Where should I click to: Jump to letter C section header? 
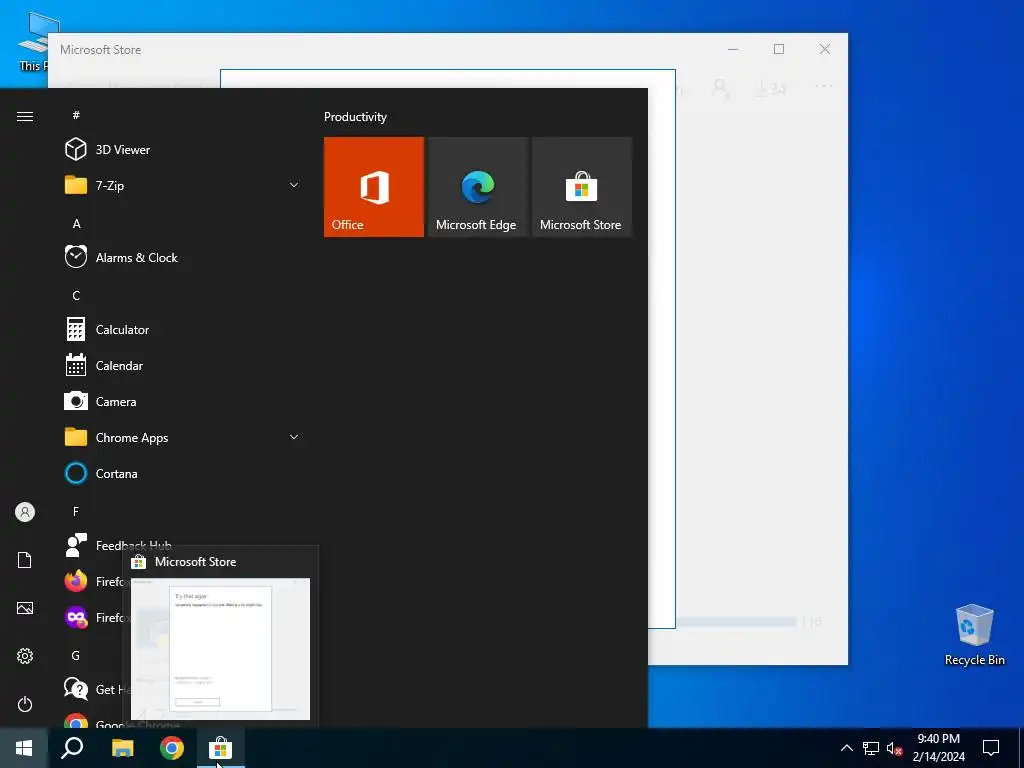(76, 296)
